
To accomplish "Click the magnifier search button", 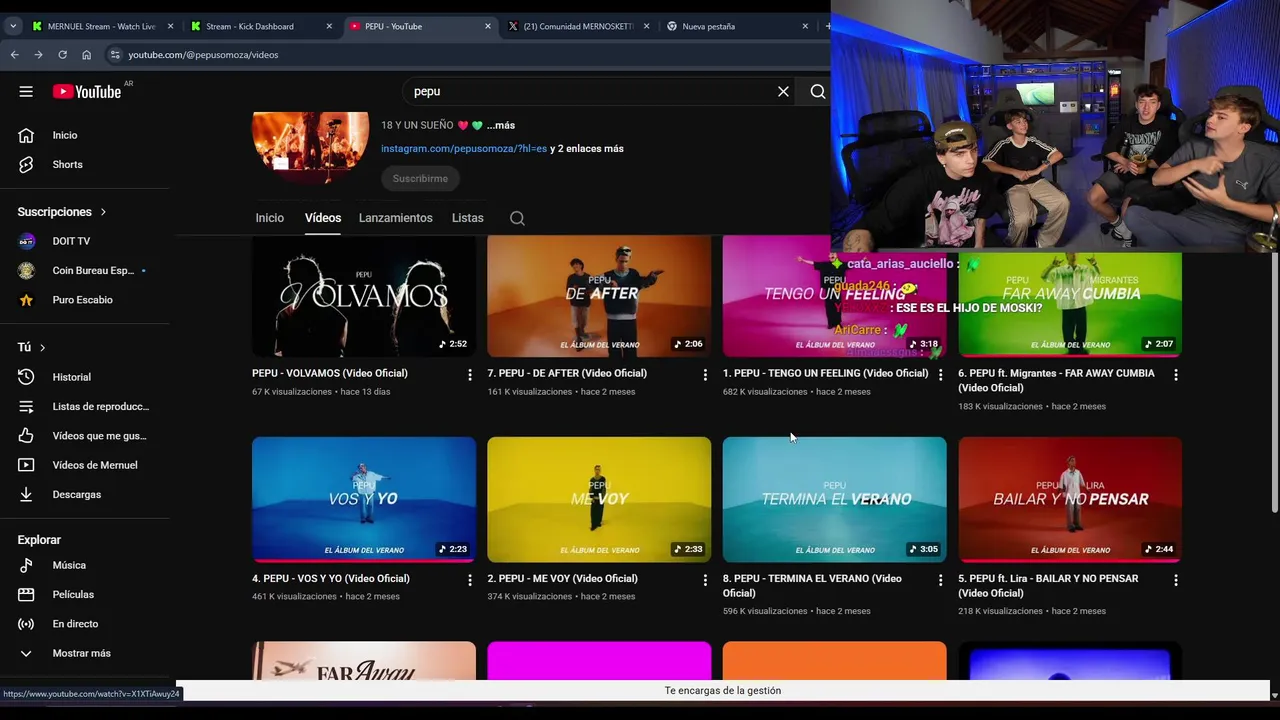I will [x=818, y=91].
